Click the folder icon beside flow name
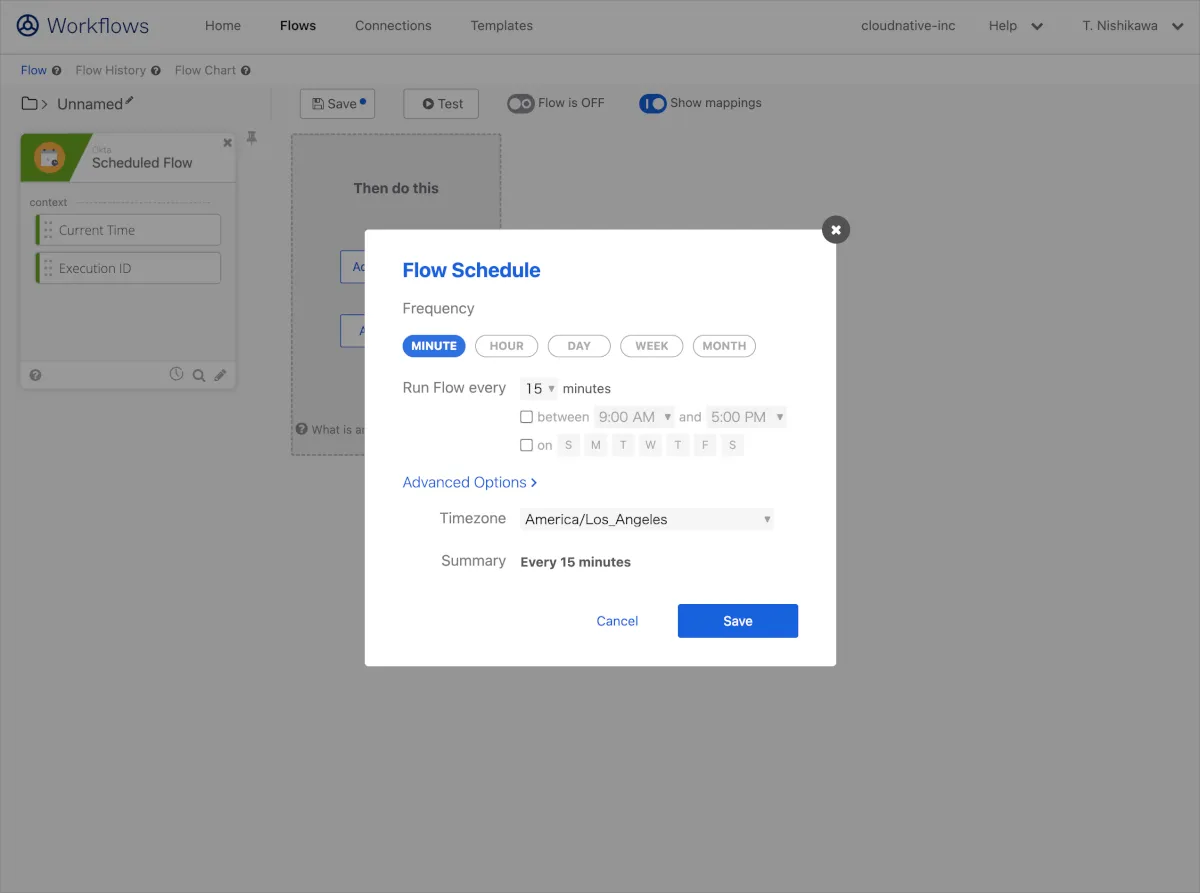The height and width of the screenshot is (893, 1200). coord(30,104)
